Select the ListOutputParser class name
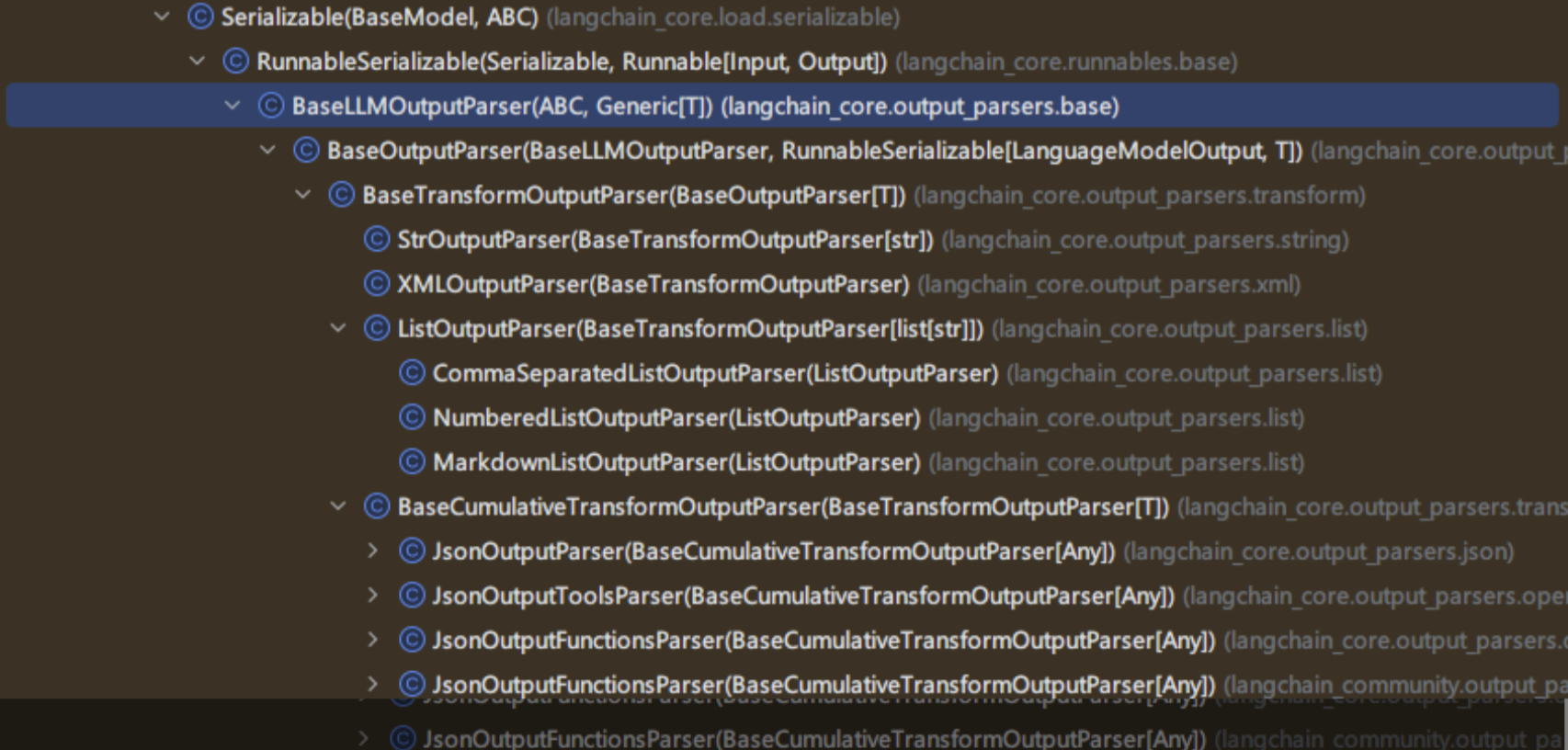The image size is (1568, 750). click(690, 328)
